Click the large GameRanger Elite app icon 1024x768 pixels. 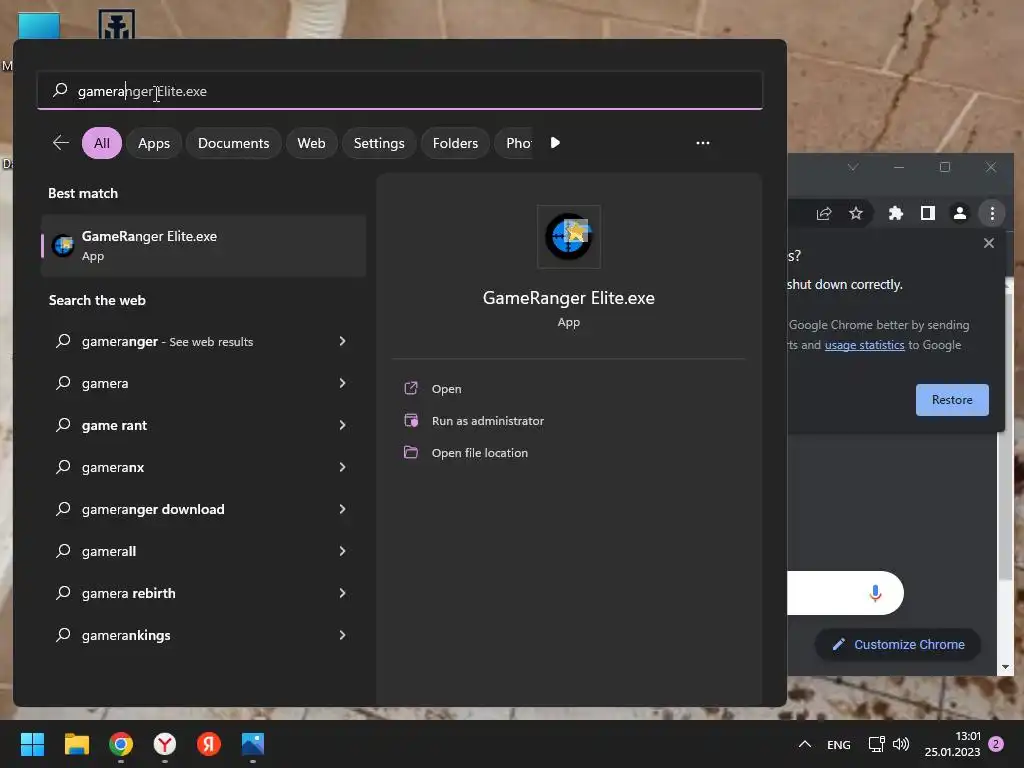569,236
